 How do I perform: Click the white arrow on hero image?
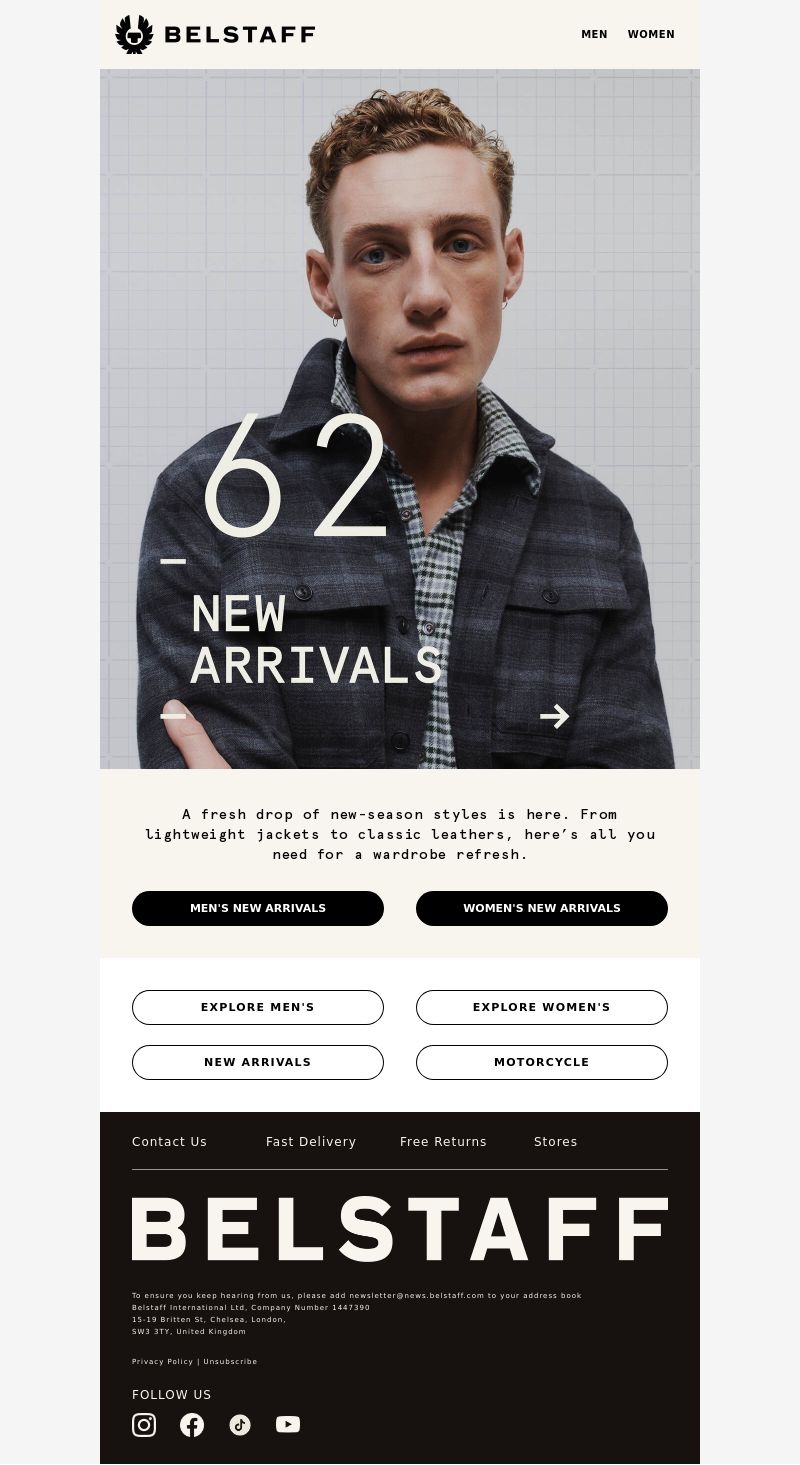tap(555, 716)
